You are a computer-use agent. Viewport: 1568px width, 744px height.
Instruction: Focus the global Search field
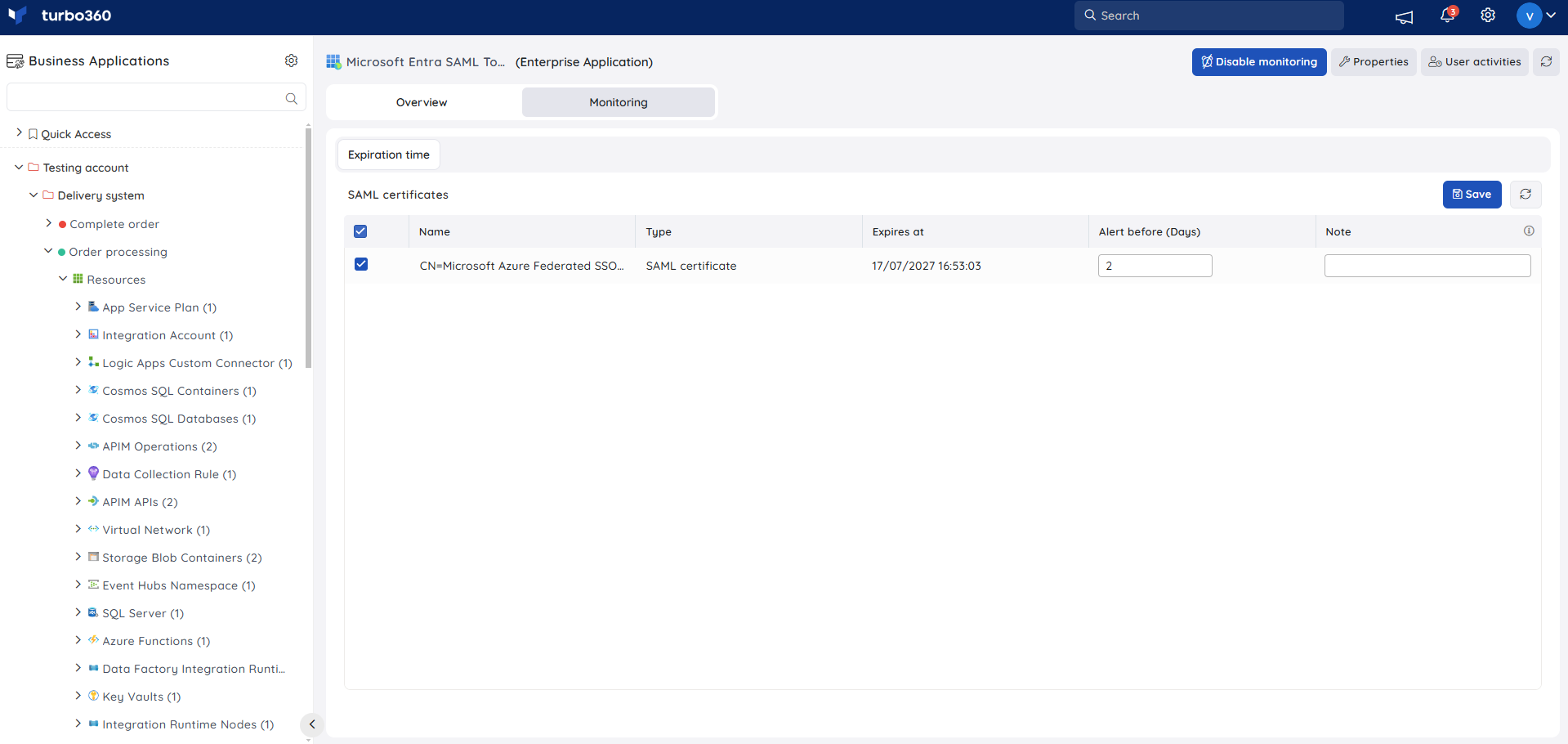click(1208, 16)
